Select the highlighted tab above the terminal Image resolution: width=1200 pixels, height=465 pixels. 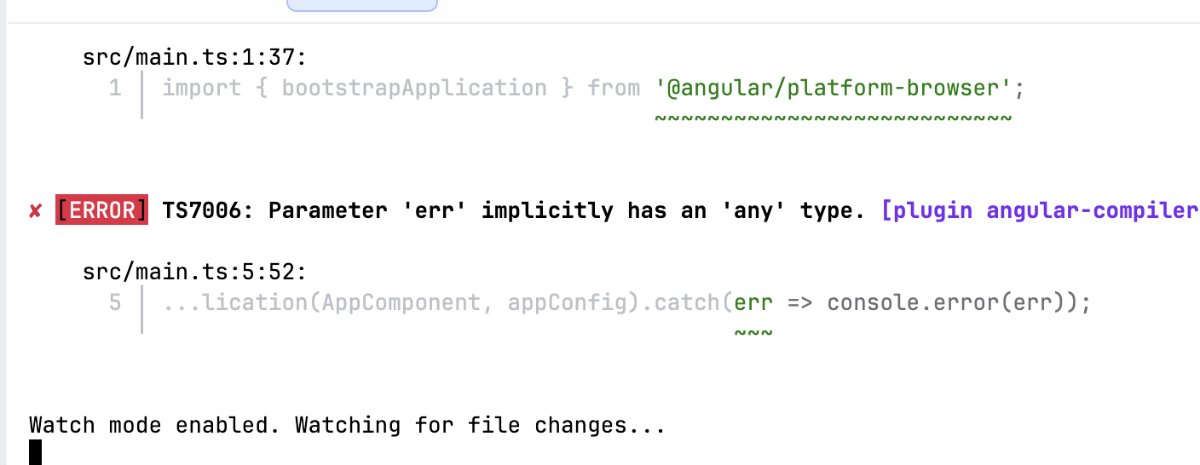pos(362,5)
